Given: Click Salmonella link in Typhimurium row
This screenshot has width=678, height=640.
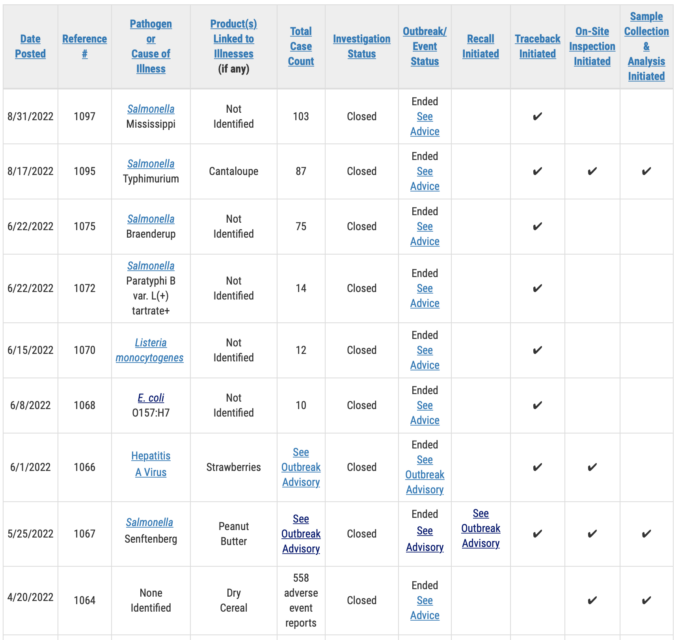Looking at the screenshot, I should (x=151, y=164).
